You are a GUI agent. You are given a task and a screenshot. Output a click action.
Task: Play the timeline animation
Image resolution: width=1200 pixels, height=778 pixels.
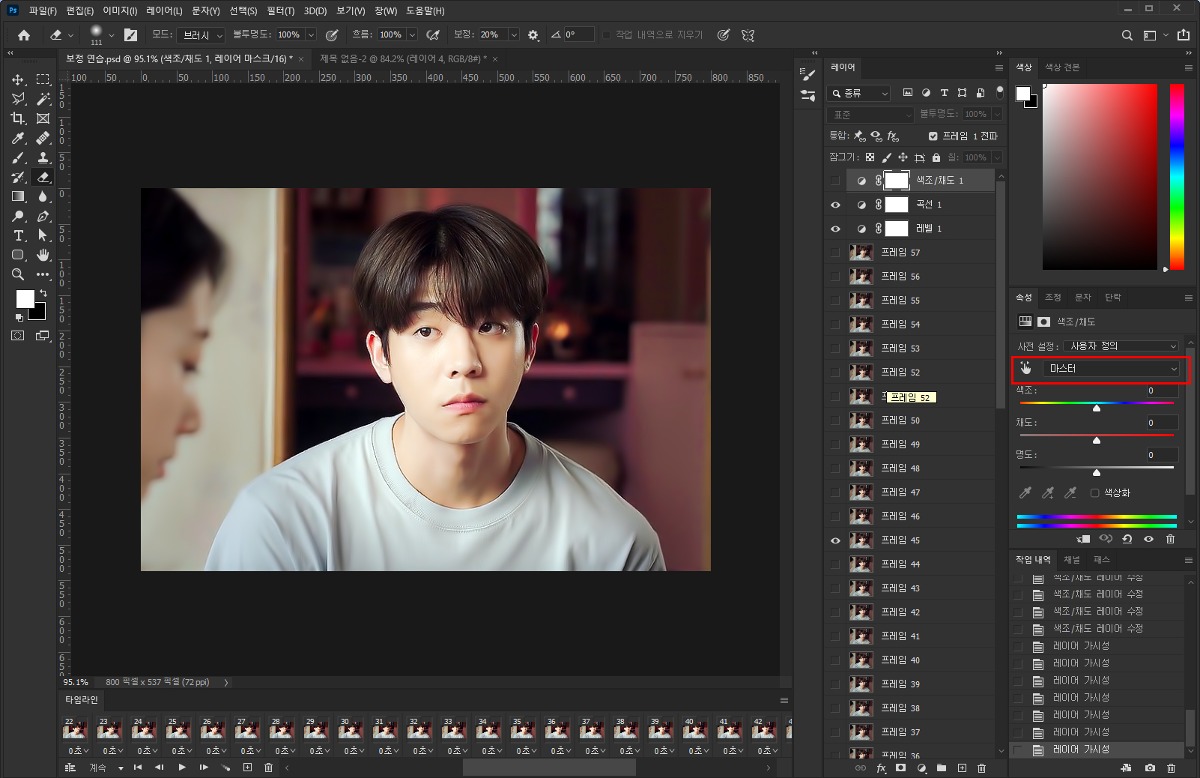click(x=181, y=767)
